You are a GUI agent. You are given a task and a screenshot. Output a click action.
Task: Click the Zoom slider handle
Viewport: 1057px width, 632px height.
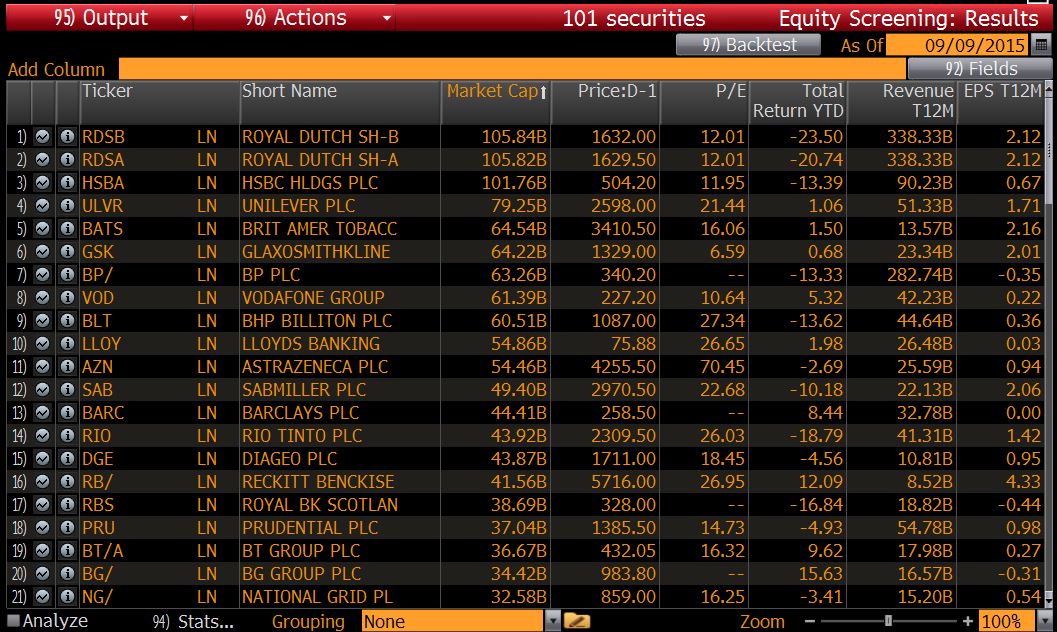888,621
